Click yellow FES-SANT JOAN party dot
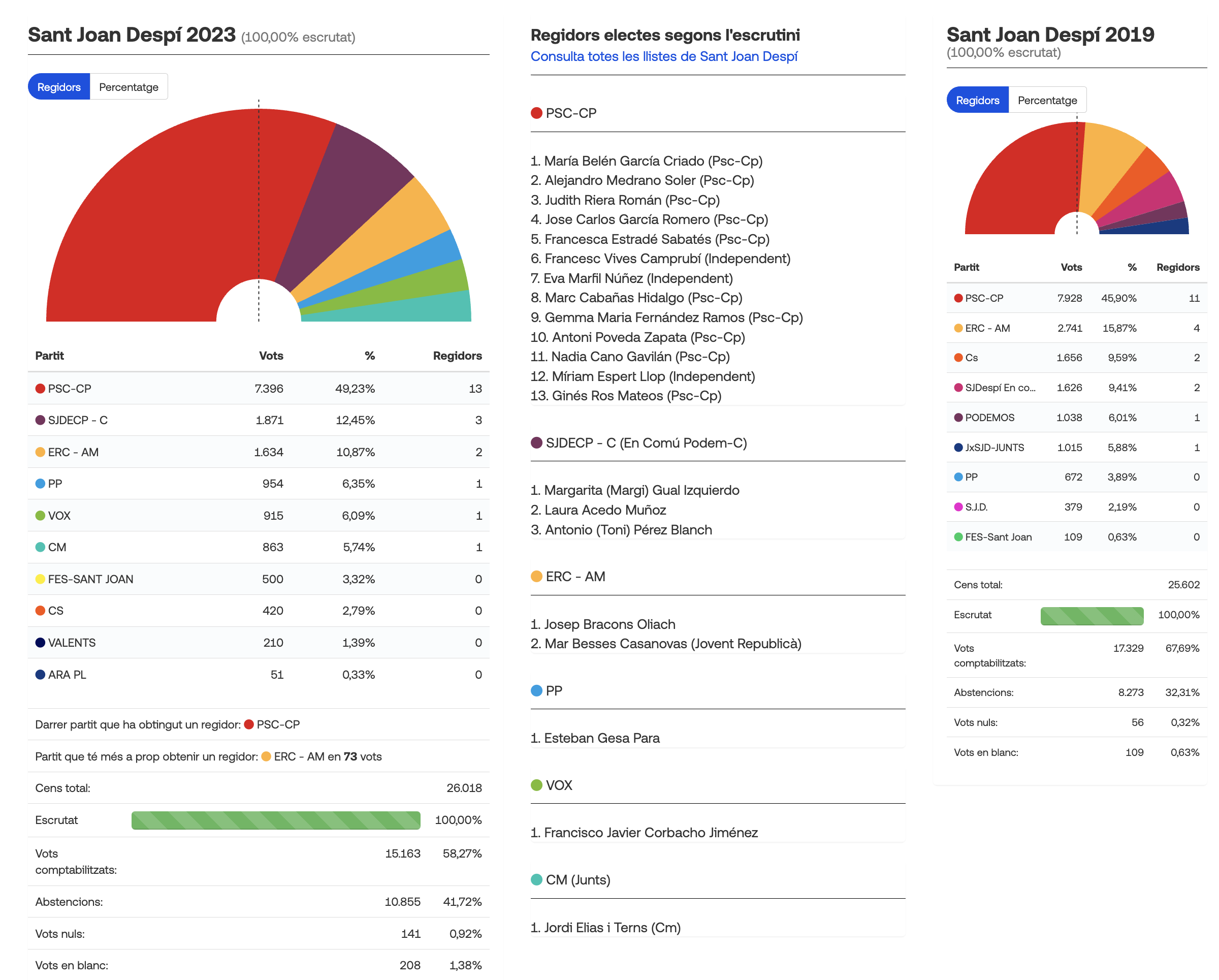Viewport: 1219px width, 980px height. 40,579
